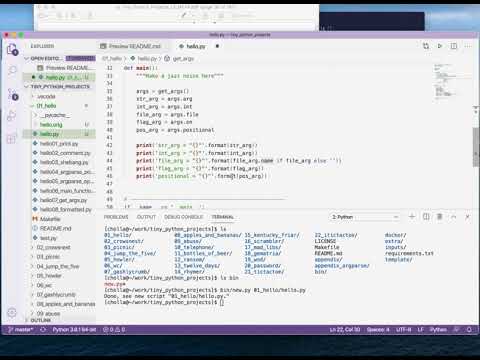Image resolution: width=480 pixels, height=360 pixels.
Task: Click the master branch indicator in status bar
Action: (x=21, y=330)
